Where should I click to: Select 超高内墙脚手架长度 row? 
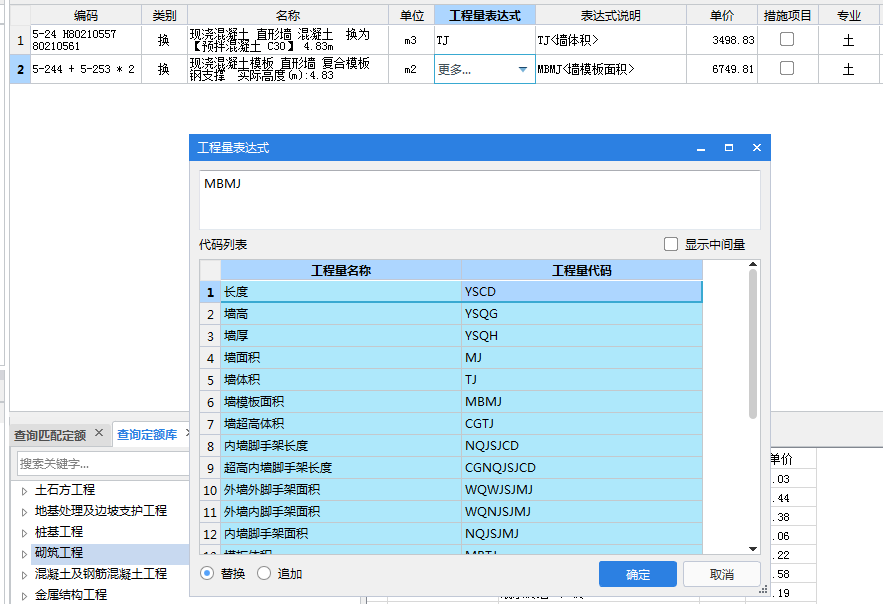pyautogui.click(x=451, y=467)
